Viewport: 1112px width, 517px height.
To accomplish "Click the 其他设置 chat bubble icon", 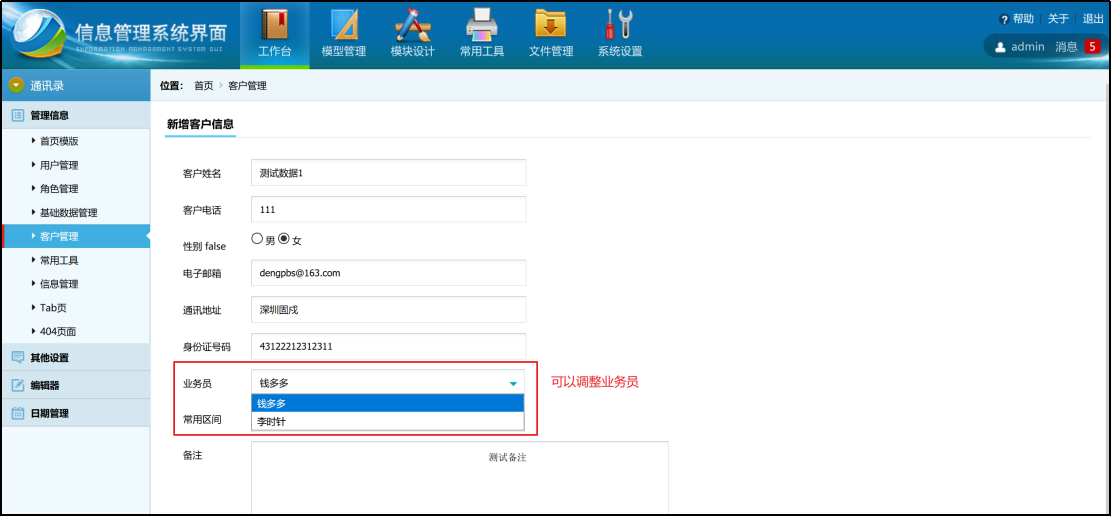I will (x=18, y=357).
